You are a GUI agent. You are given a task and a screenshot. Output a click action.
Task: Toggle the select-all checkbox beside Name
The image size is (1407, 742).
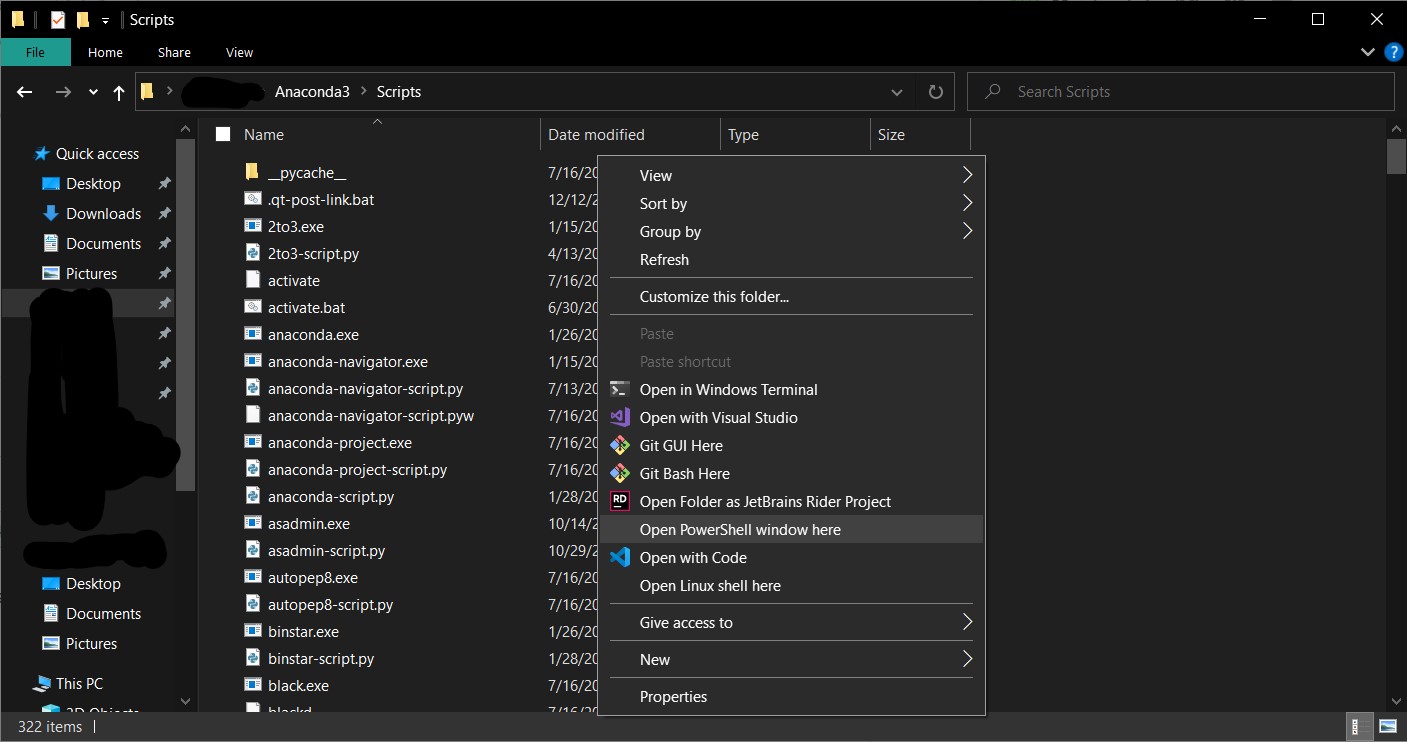point(223,134)
